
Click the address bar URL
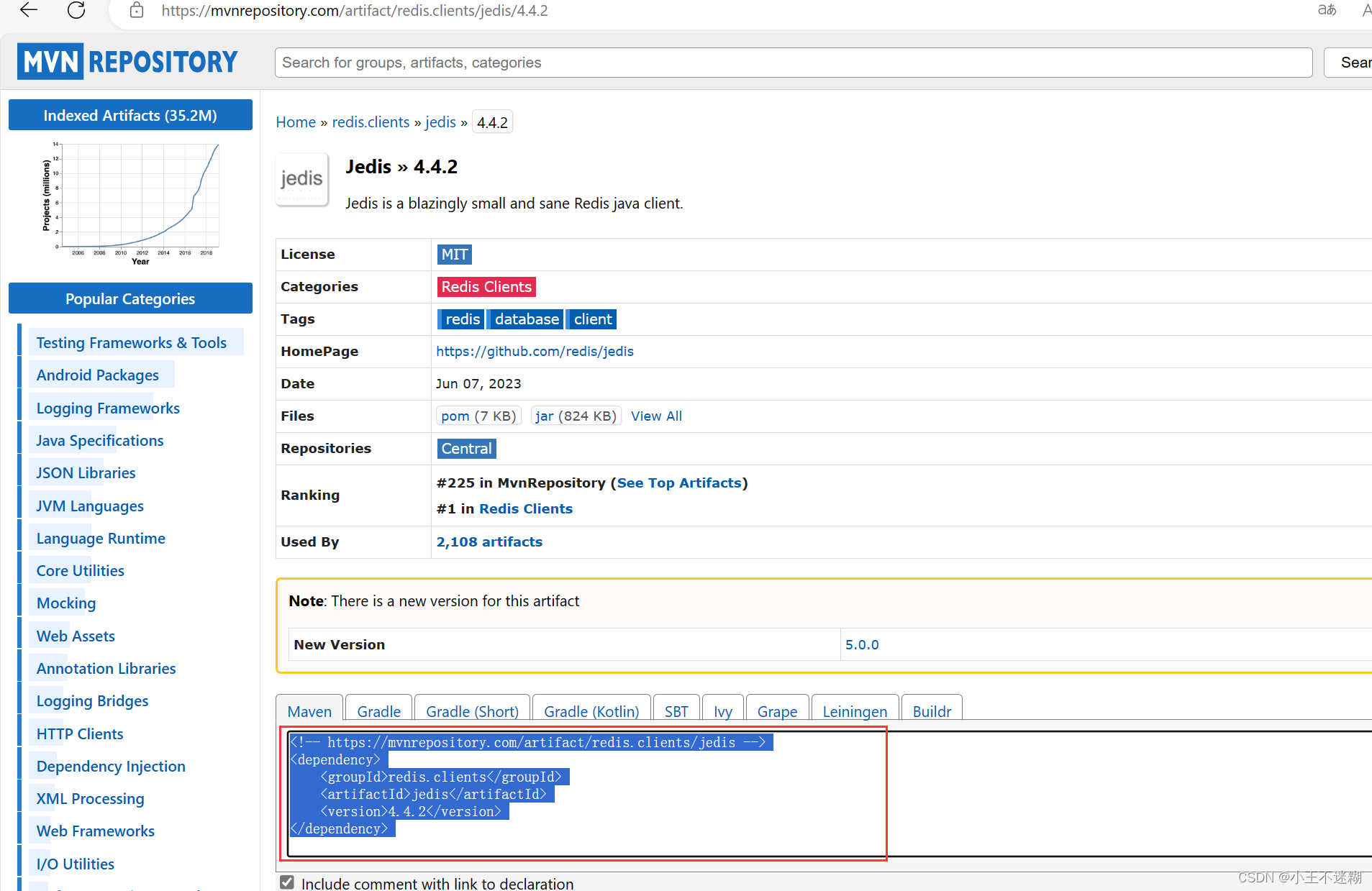click(x=355, y=11)
